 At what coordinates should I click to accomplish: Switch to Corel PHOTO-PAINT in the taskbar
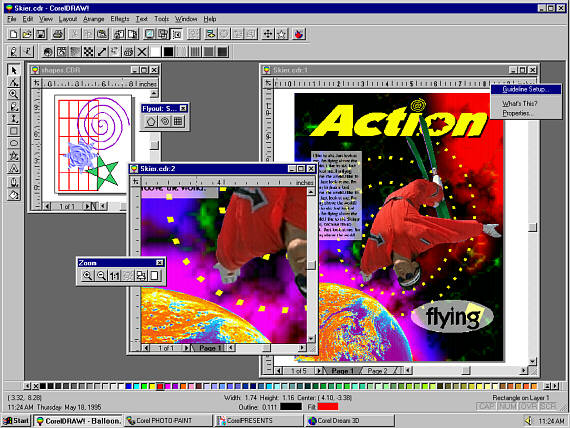click(168, 421)
